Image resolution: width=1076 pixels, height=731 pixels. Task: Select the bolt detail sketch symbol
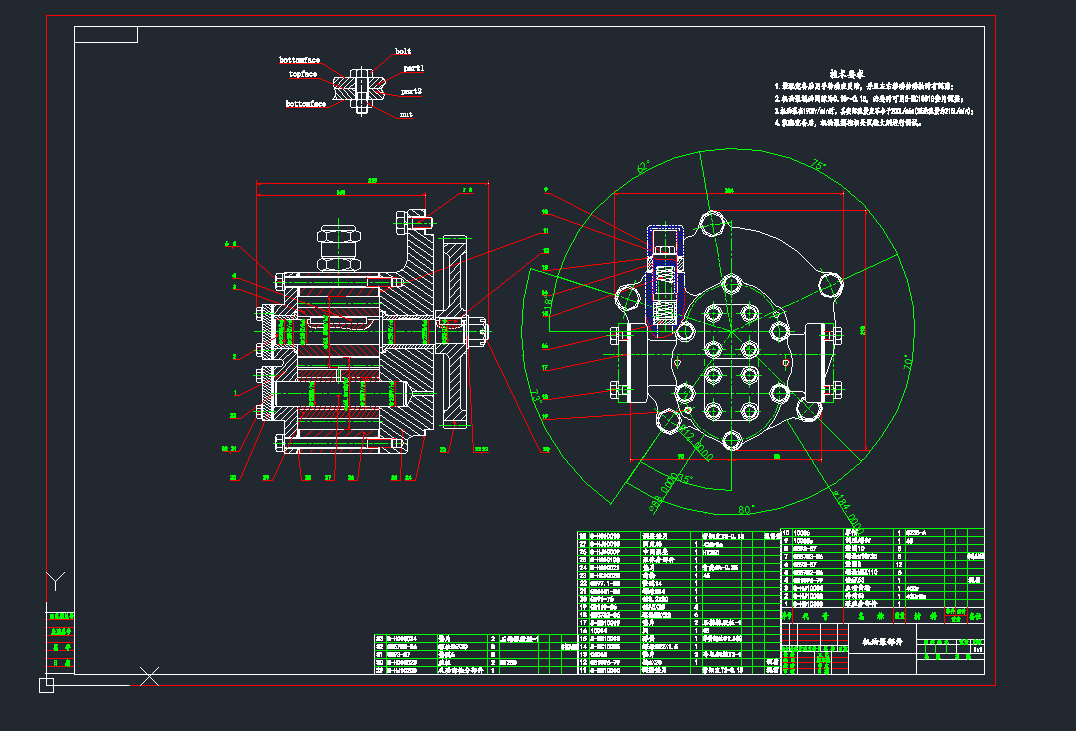(x=361, y=87)
